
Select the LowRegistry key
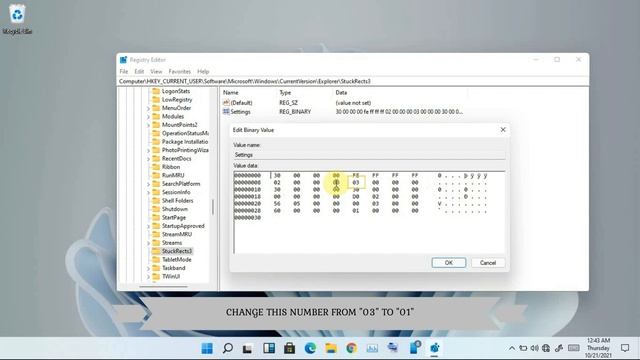(177, 100)
